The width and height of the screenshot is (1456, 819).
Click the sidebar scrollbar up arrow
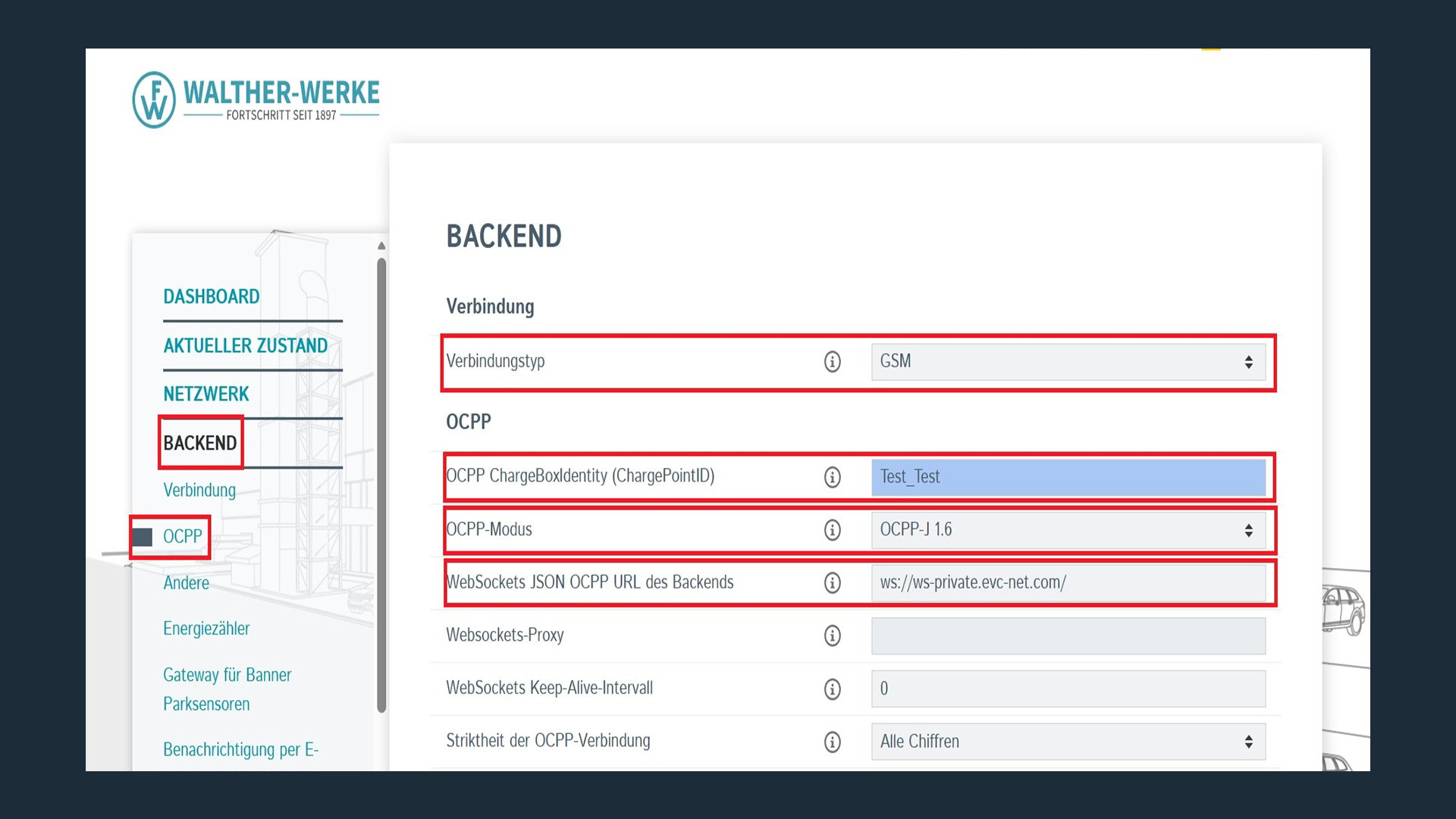[x=381, y=246]
